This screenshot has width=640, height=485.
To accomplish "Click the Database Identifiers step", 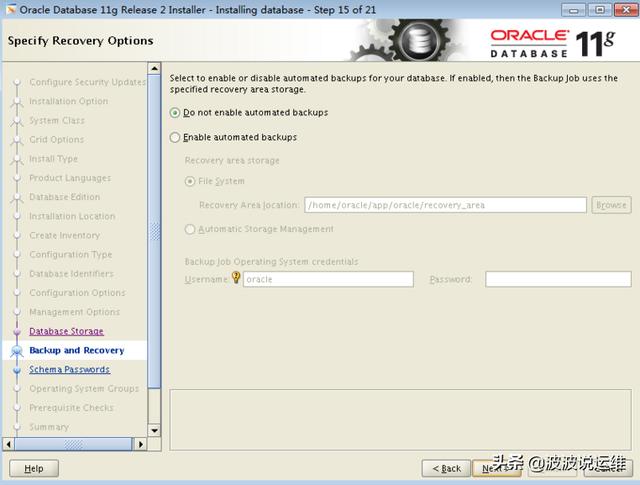I will [x=71, y=274].
